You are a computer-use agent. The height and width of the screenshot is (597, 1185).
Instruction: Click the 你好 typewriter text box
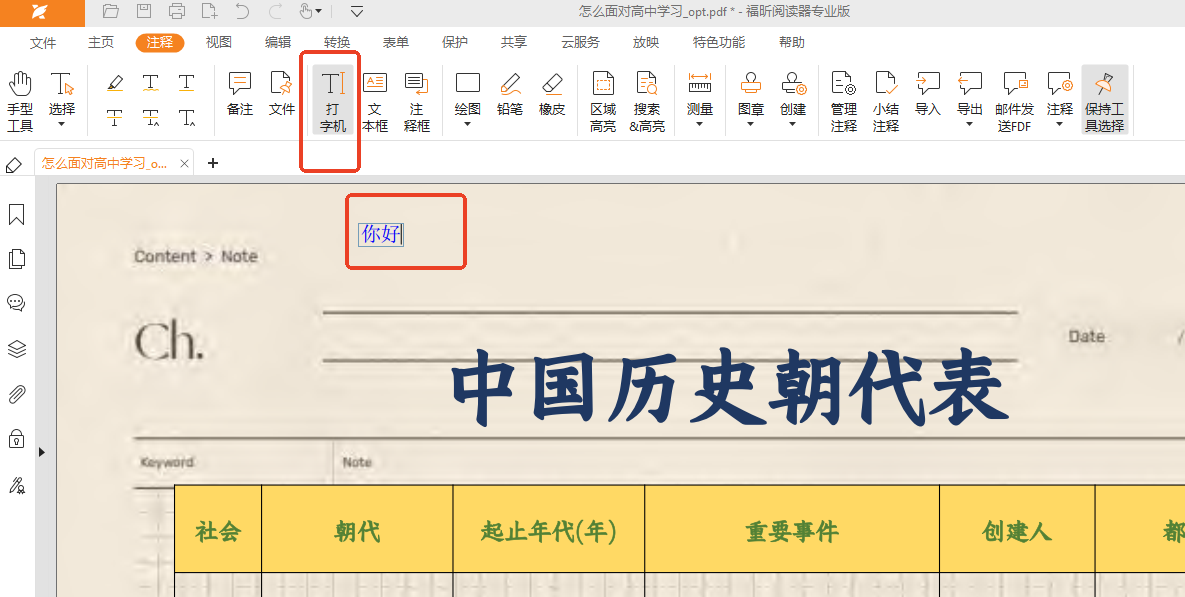tap(381, 234)
